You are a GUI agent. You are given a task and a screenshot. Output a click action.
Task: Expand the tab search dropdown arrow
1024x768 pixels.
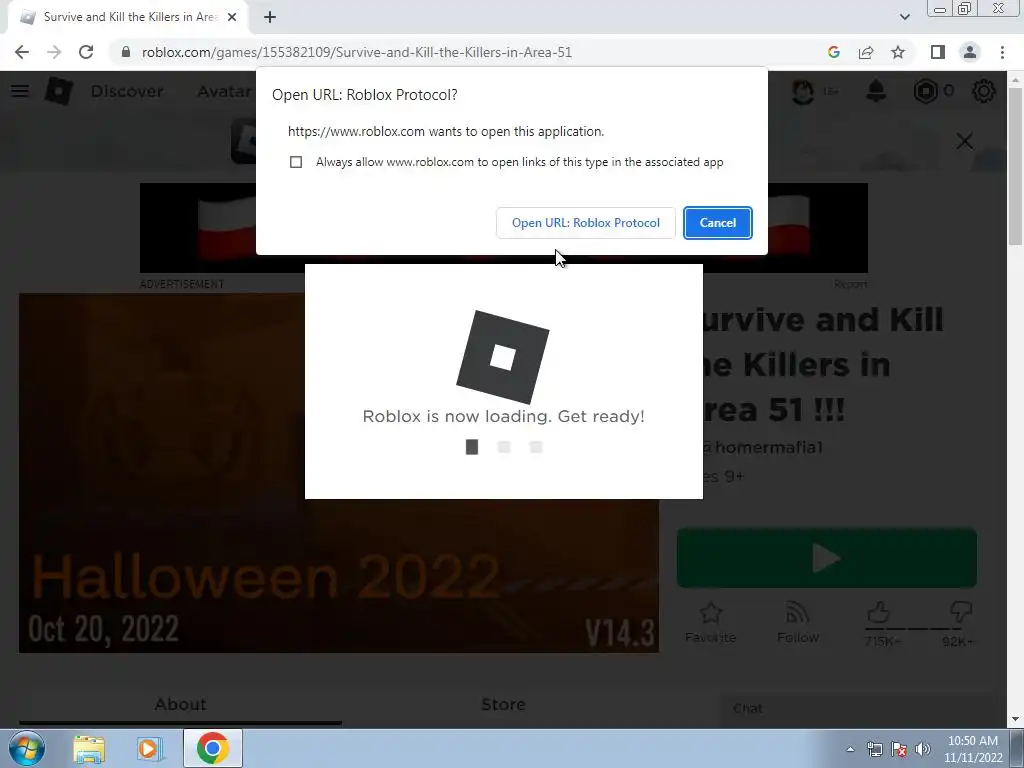click(904, 18)
